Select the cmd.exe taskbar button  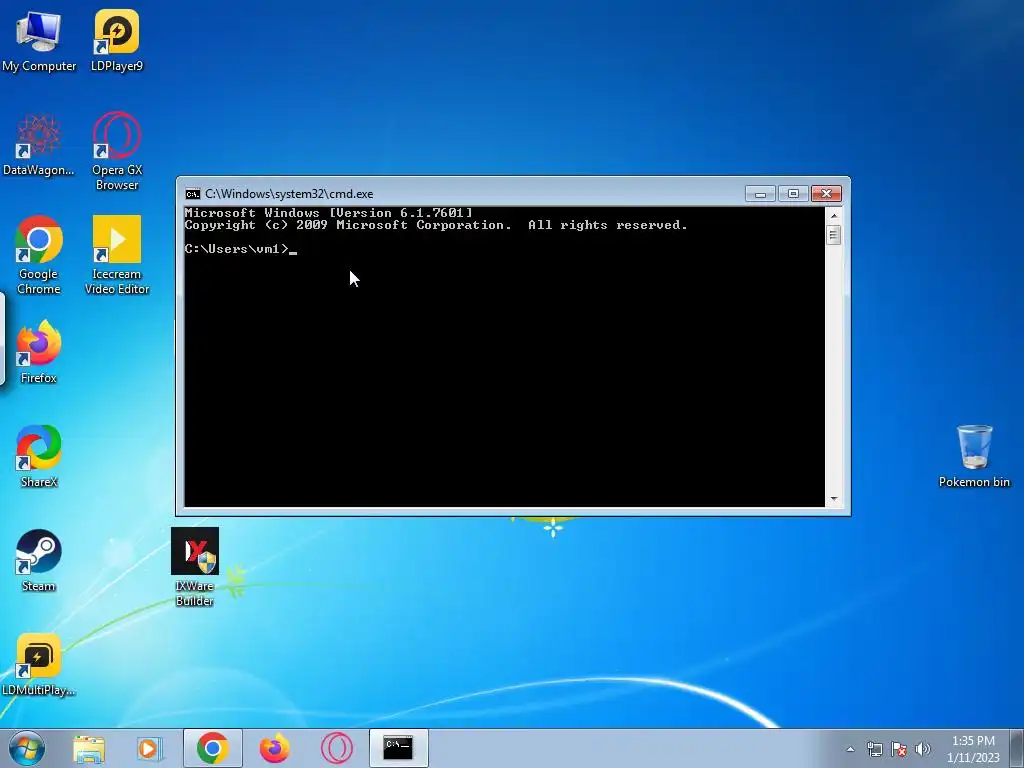pos(398,748)
